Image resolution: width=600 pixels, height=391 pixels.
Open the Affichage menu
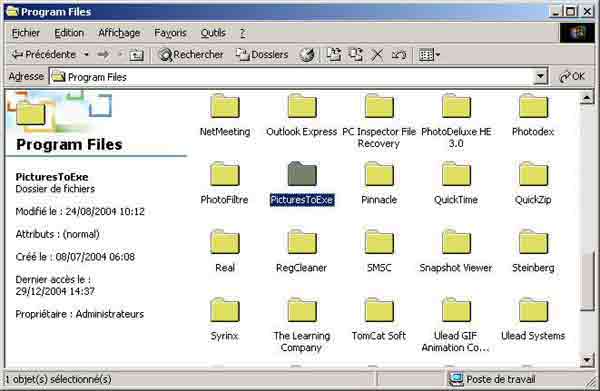click(x=119, y=33)
